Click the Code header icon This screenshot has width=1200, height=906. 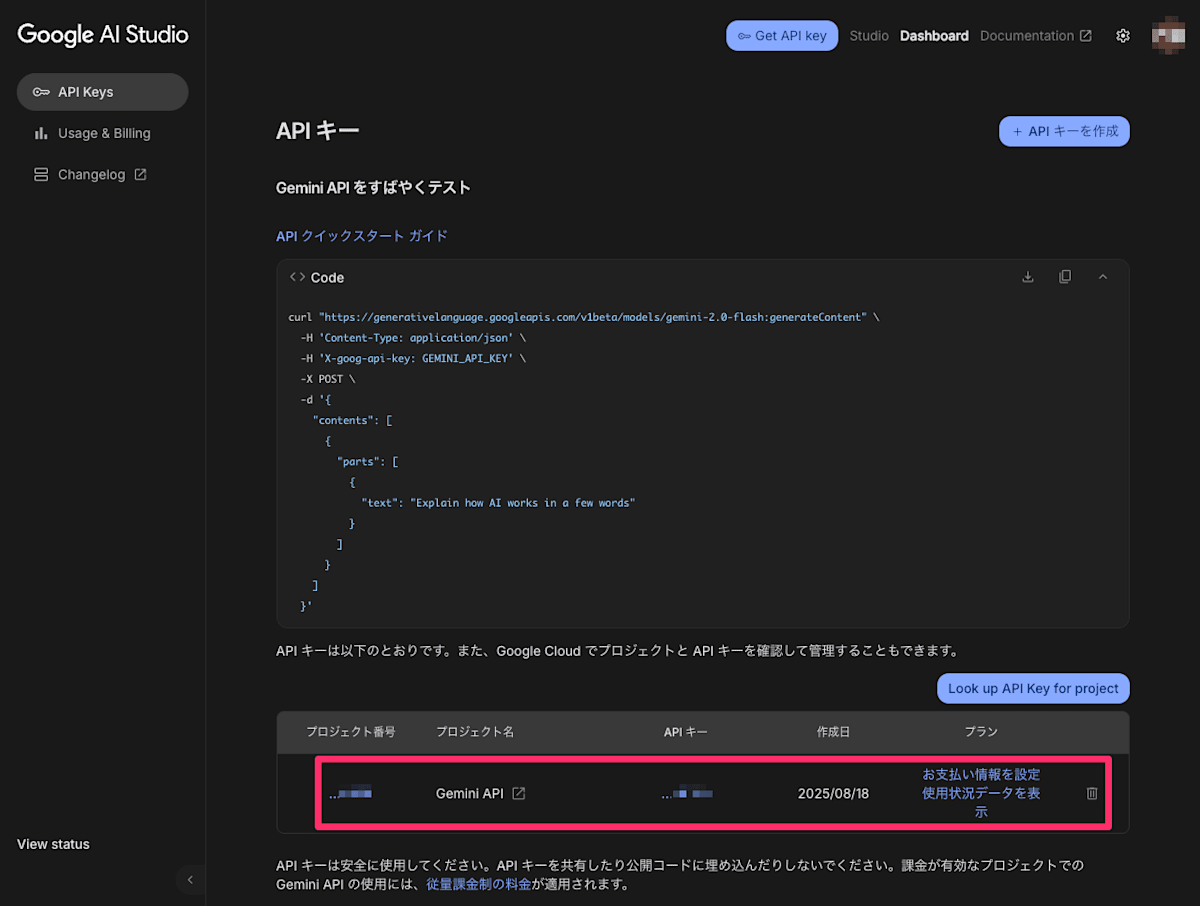(297, 277)
